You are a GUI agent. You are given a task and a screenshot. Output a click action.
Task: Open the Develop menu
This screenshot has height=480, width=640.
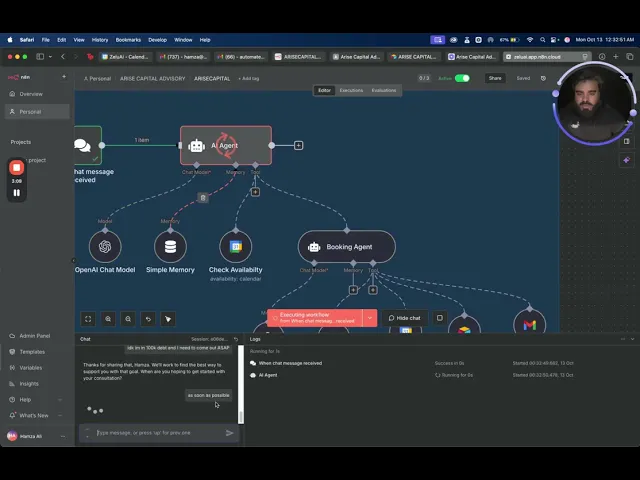tap(158, 40)
